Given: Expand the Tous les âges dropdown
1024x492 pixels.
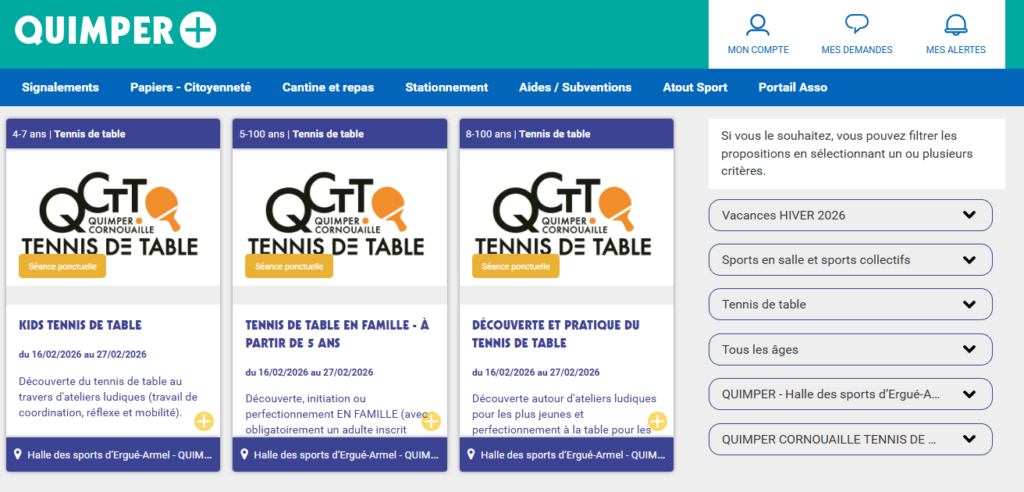Looking at the screenshot, I should pos(850,349).
